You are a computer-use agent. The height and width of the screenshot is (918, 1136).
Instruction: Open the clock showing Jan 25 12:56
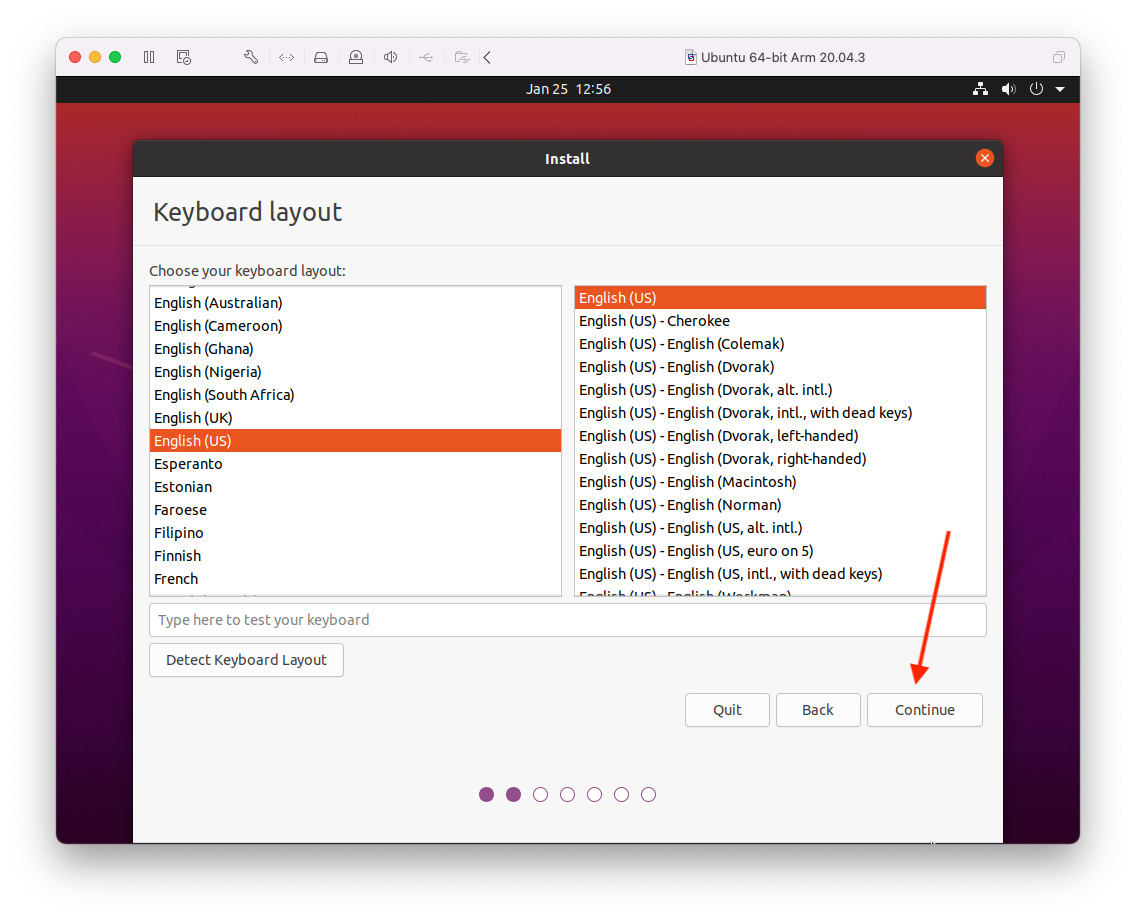coord(568,89)
